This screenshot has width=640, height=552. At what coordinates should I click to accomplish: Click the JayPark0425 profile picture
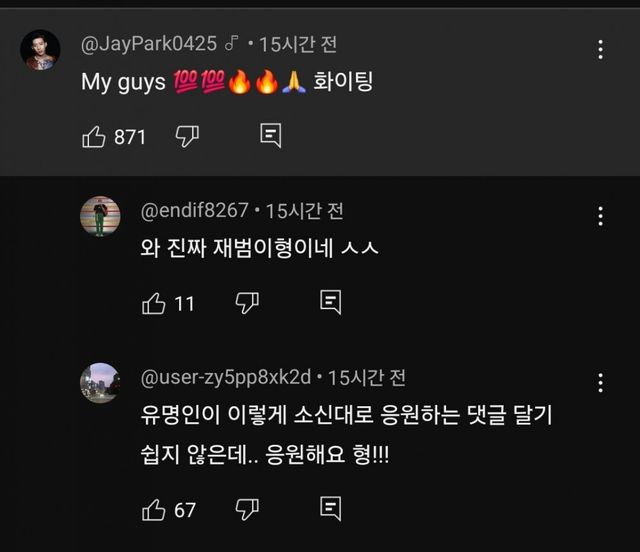(x=41, y=50)
